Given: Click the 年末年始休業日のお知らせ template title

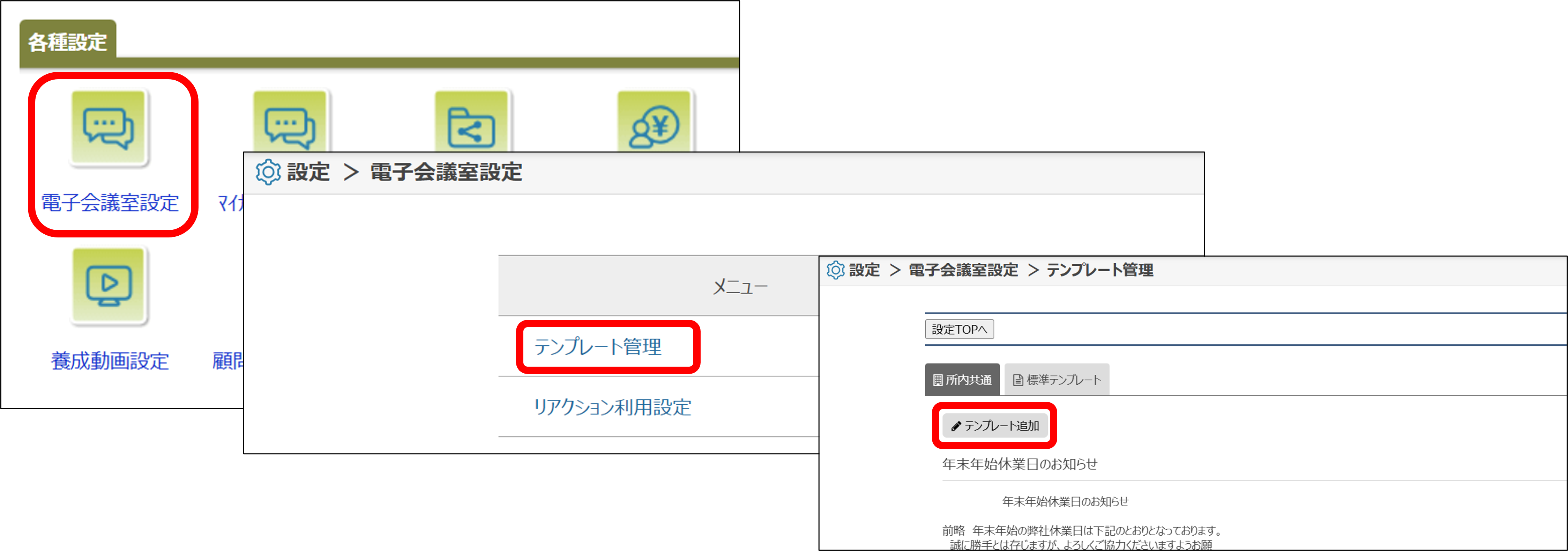Looking at the screenshot, I should 1020,464.
